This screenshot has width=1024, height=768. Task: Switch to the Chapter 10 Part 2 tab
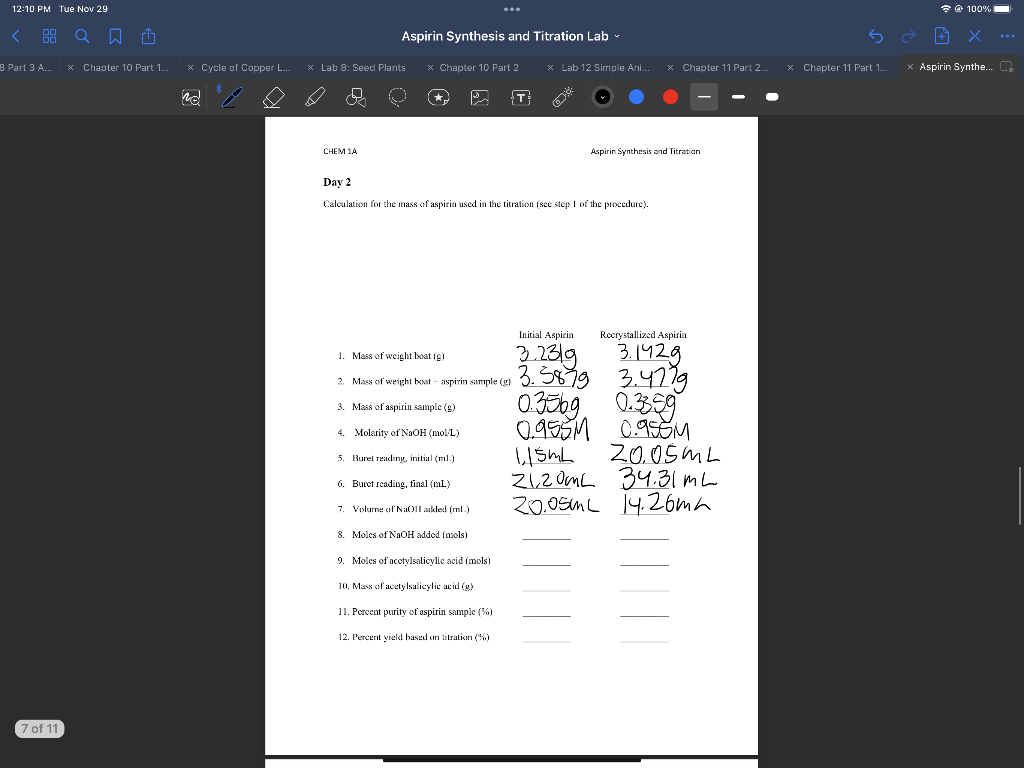click(479, 67)
